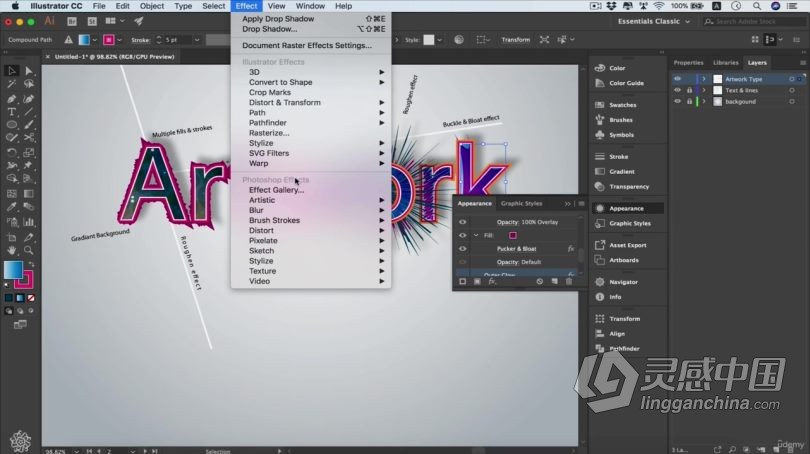Open the Window menu
The width and height of the screenshot is (810, 454).
click(310, 6)
